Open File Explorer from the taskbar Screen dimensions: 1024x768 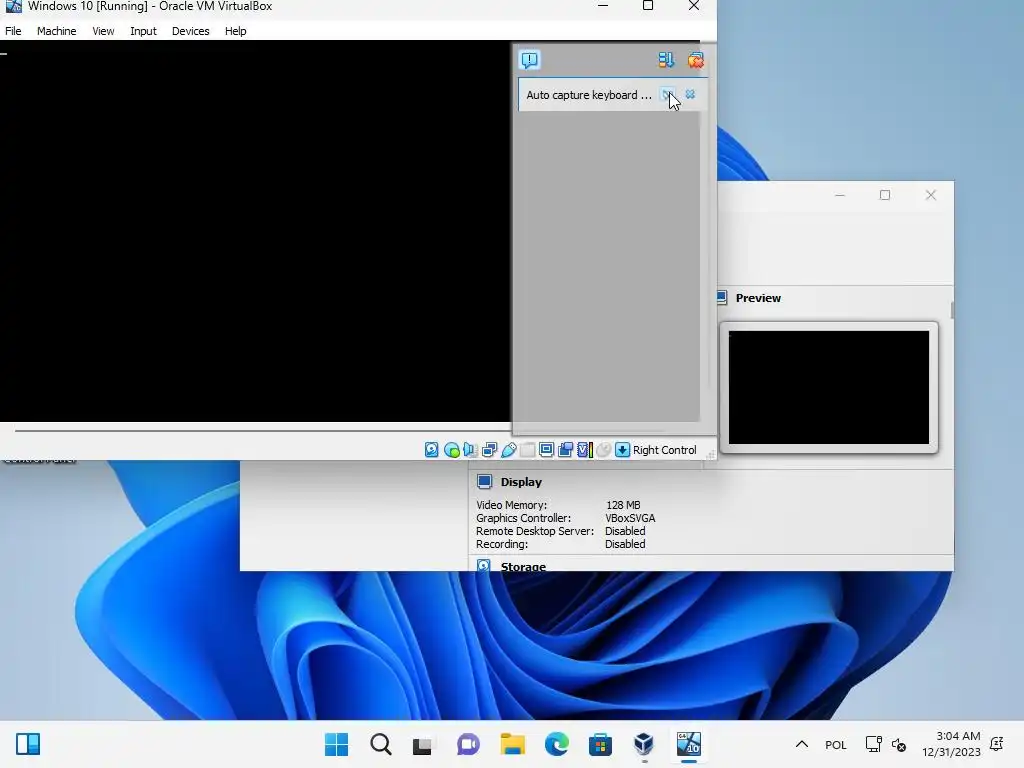click(513, 744)
